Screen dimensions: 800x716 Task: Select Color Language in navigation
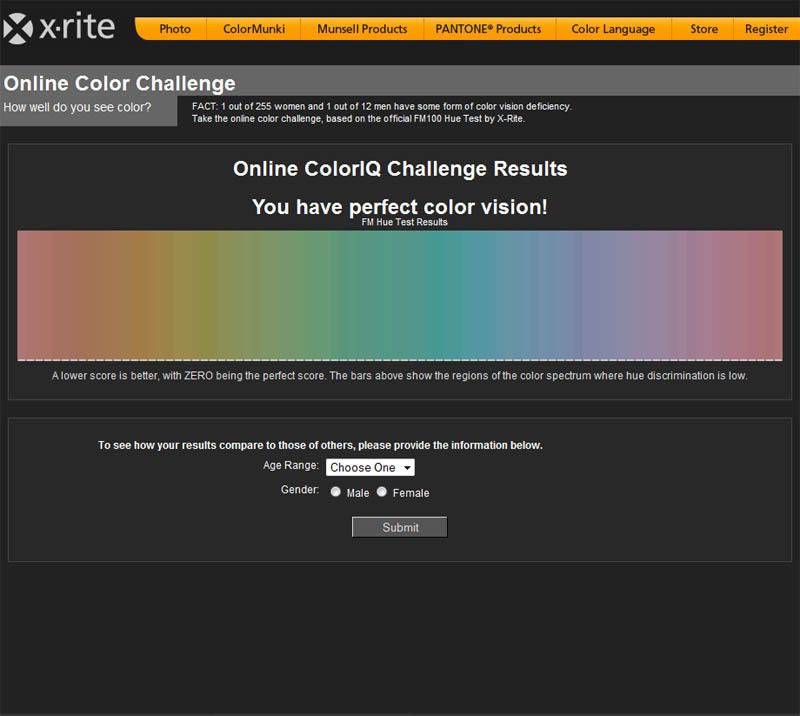[613, 29]
